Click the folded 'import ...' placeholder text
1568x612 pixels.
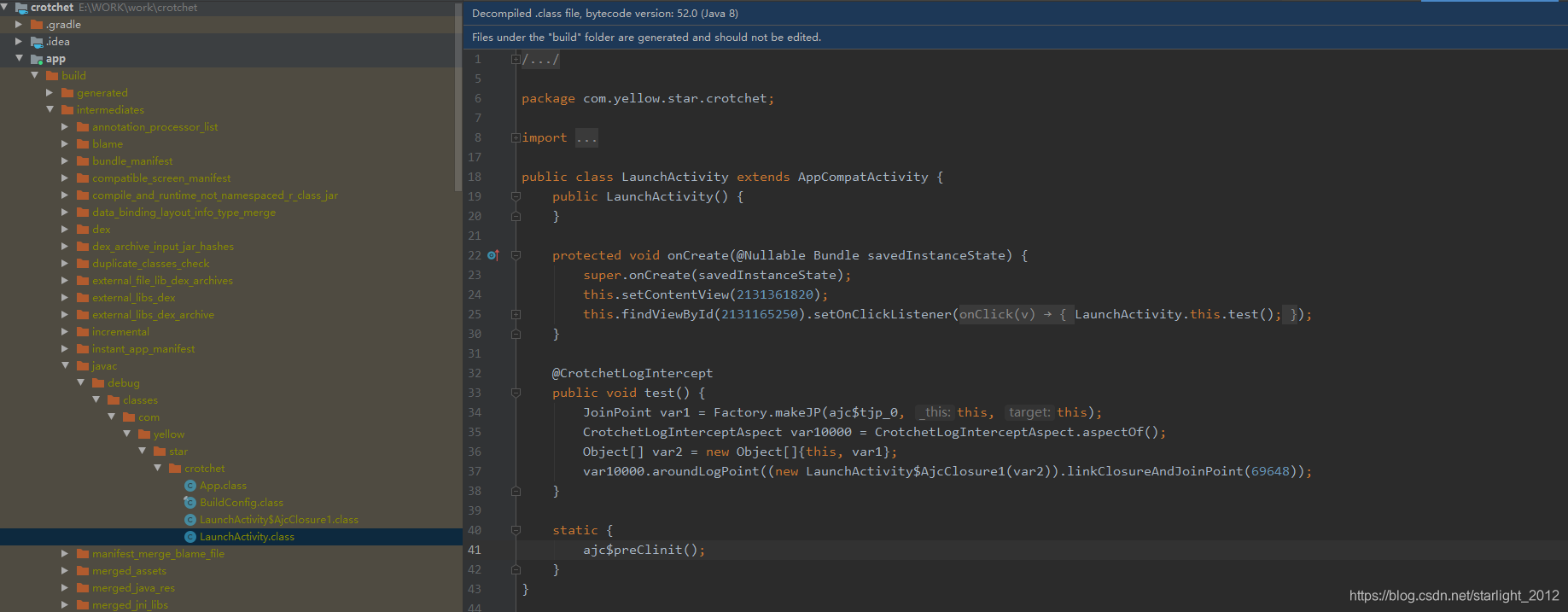click(587, 137)
